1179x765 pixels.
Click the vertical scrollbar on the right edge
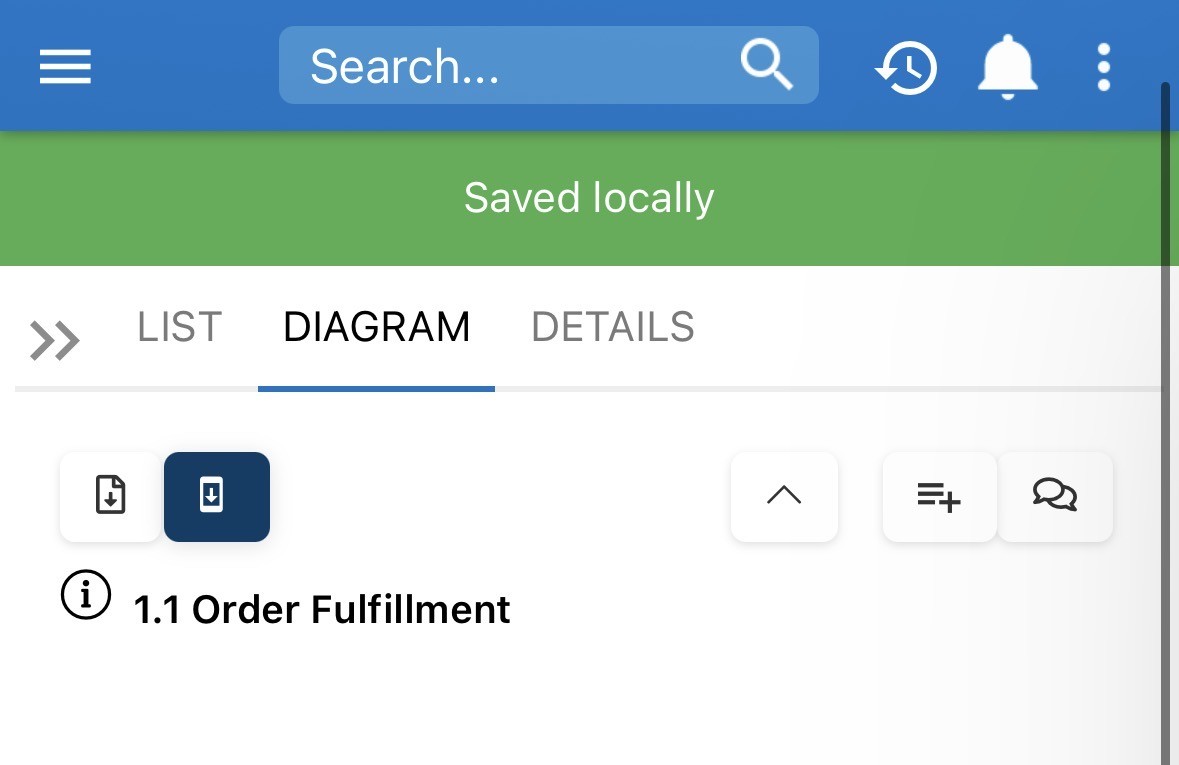[1165, 400]
